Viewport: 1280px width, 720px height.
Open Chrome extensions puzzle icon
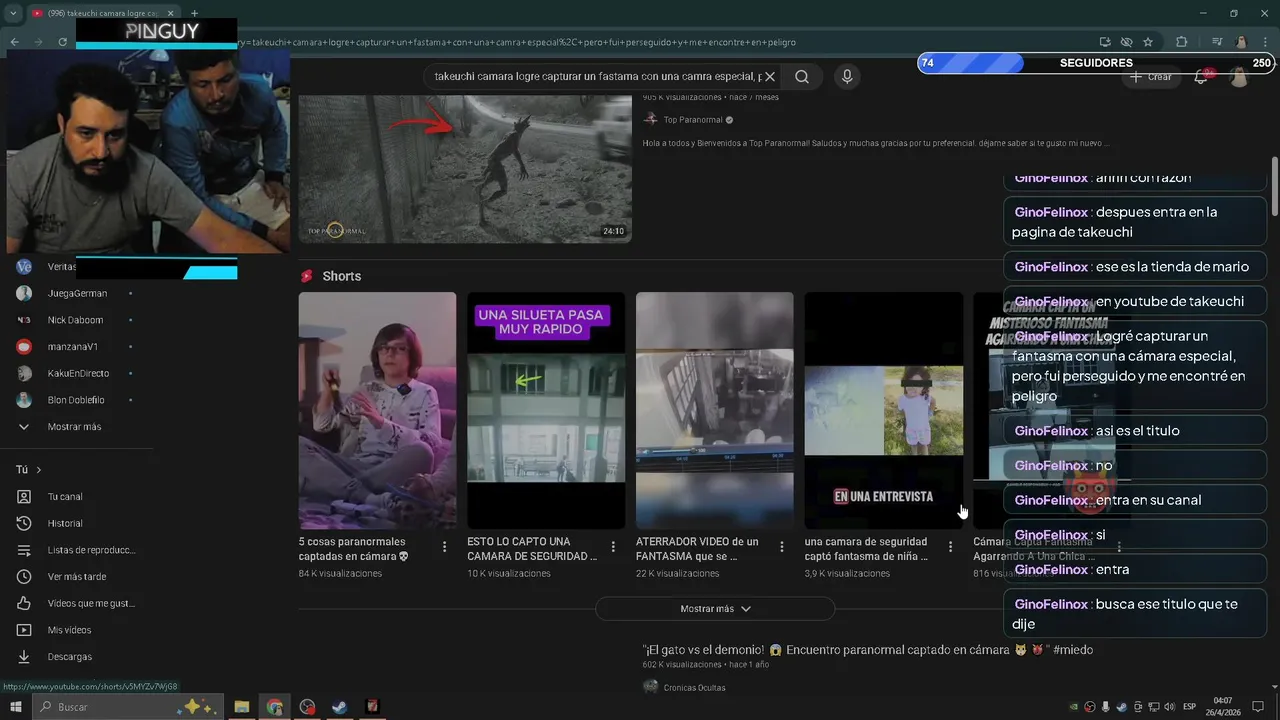coord(1182,42)
